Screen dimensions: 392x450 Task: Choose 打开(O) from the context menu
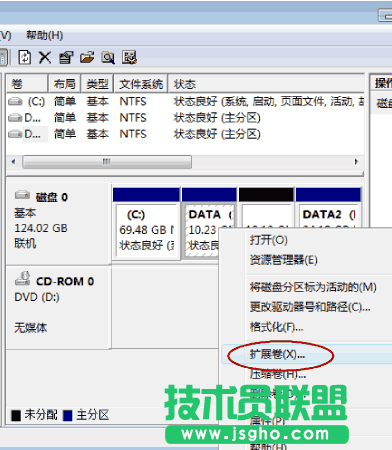tap(269, 240)
